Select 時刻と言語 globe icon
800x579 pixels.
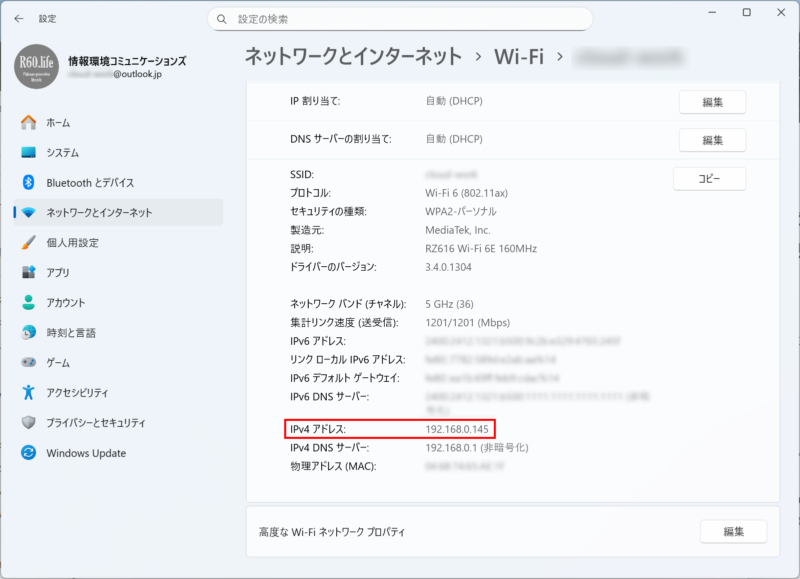tap(28, 333)
